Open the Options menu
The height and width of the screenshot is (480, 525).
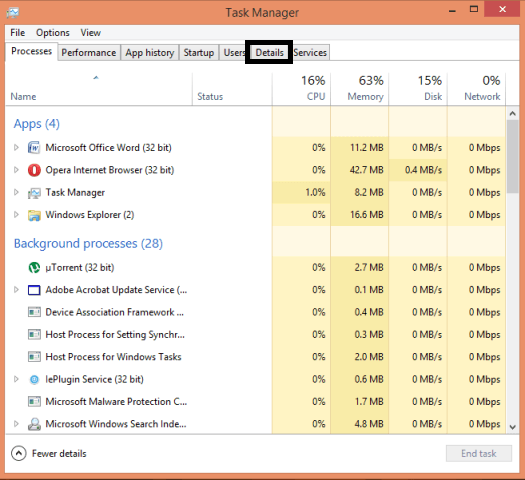point(53,33)
